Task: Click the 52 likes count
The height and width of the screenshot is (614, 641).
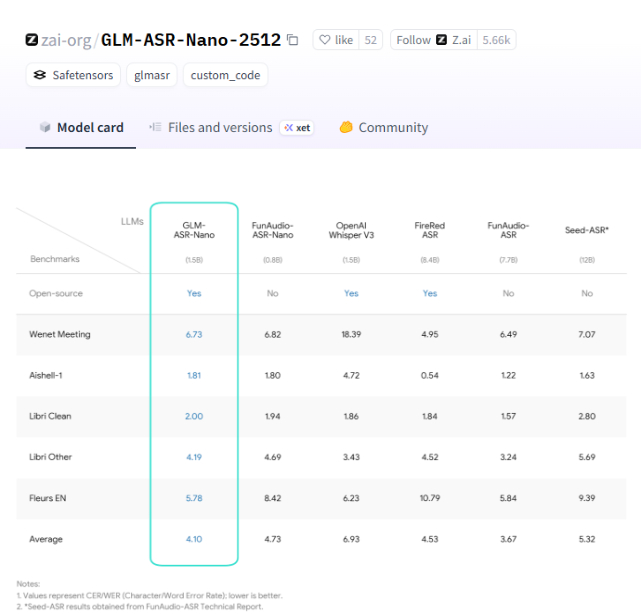Action: (x=371, y=40)
